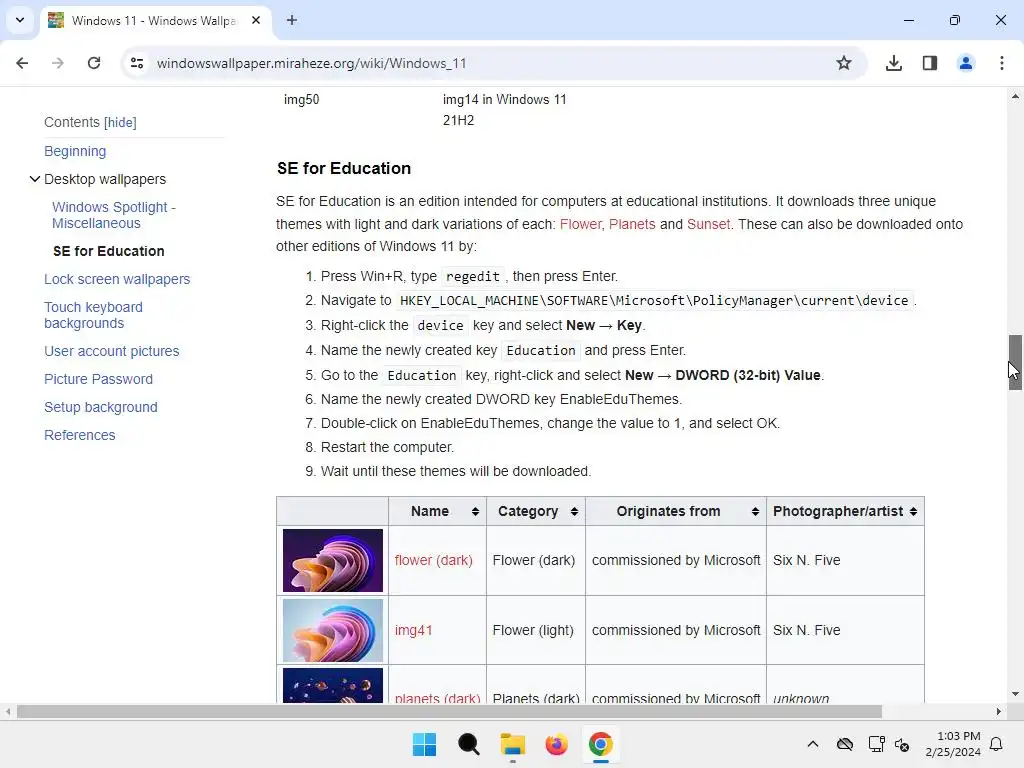The image size is (1024, 768).
Task: Go to Setup background section
Action: [101, 407]
